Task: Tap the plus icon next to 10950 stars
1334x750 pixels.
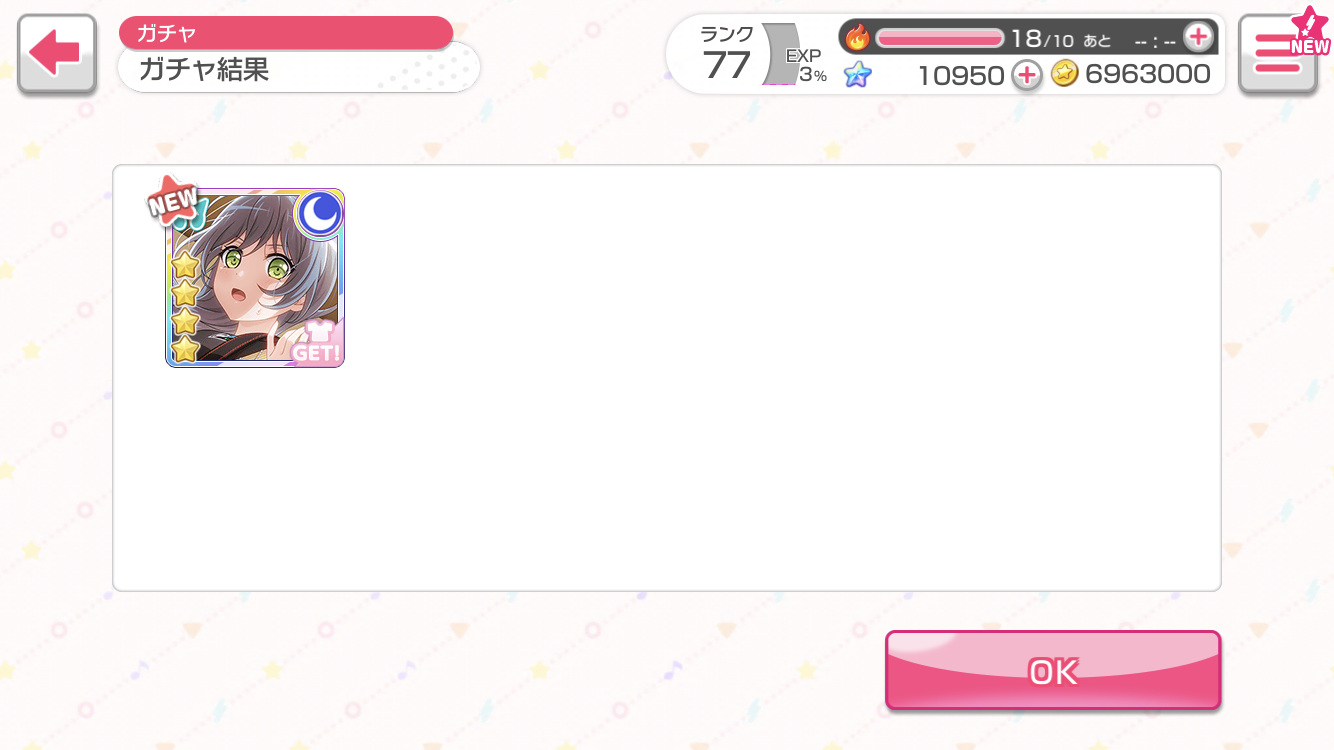Action: 1026,74
